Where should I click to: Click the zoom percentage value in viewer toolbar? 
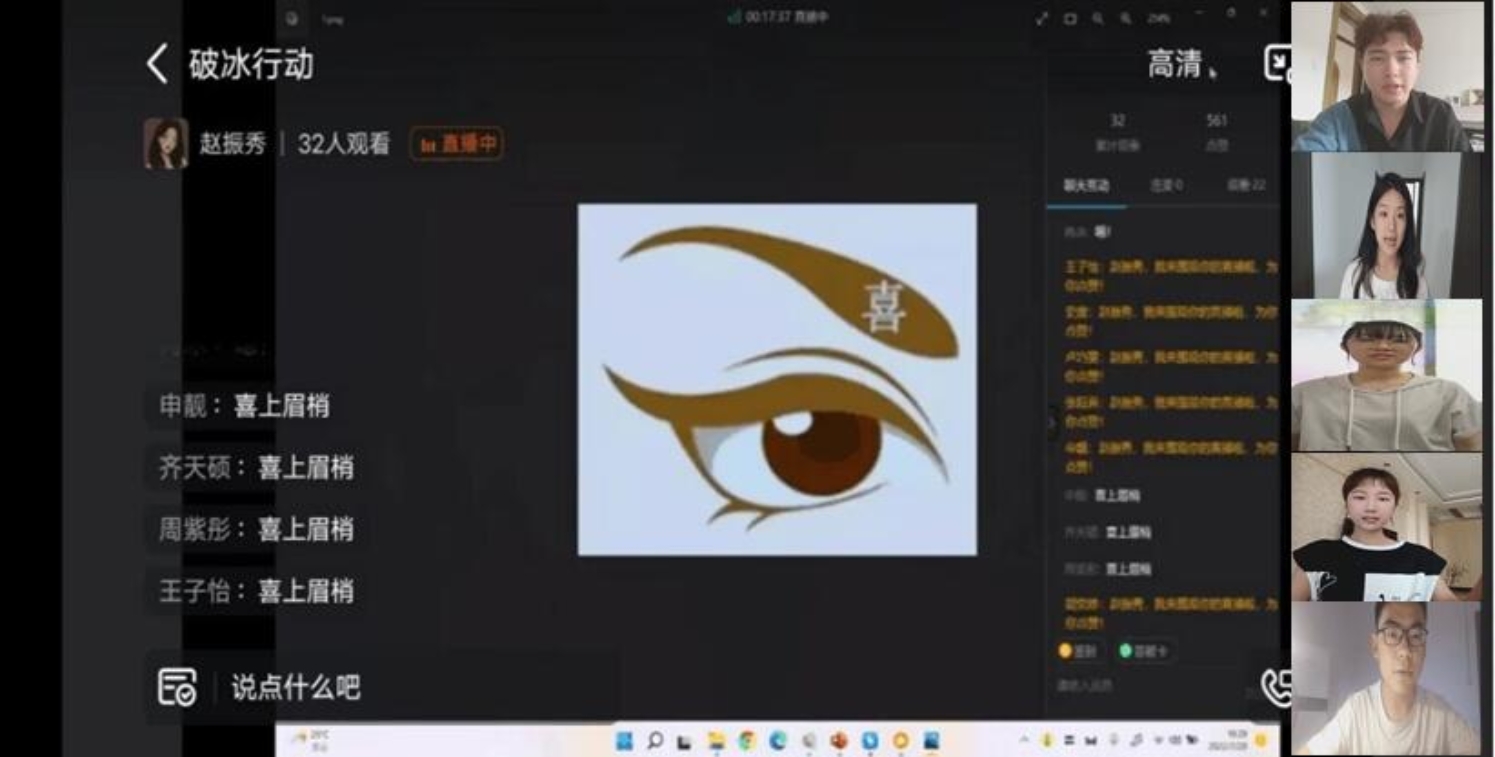[x=1158, y=18]
